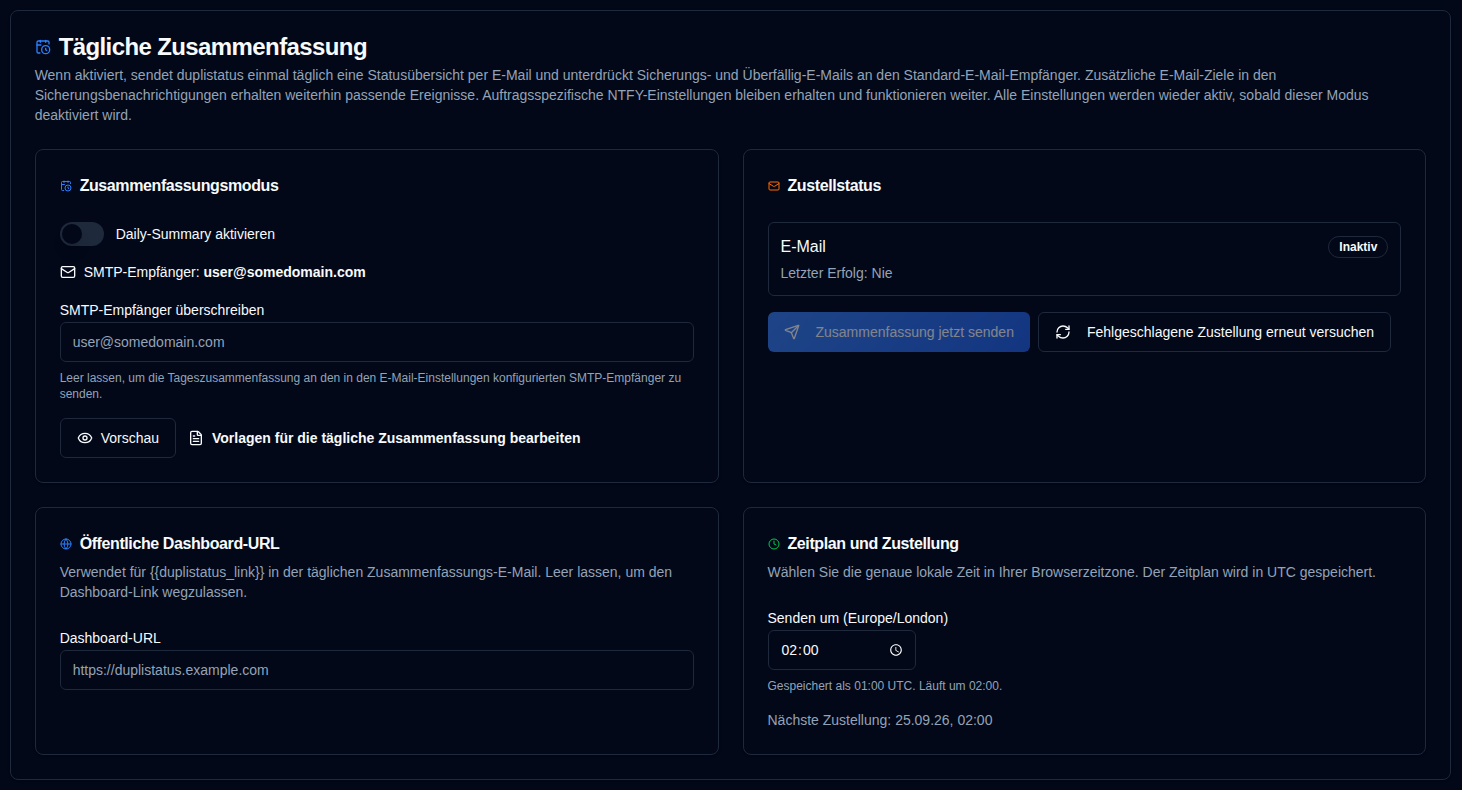Screen dimensions: 1462x790
Task: Click the Dashboard-URL field label
Action: pyautogui.click(x=110, y=638)
